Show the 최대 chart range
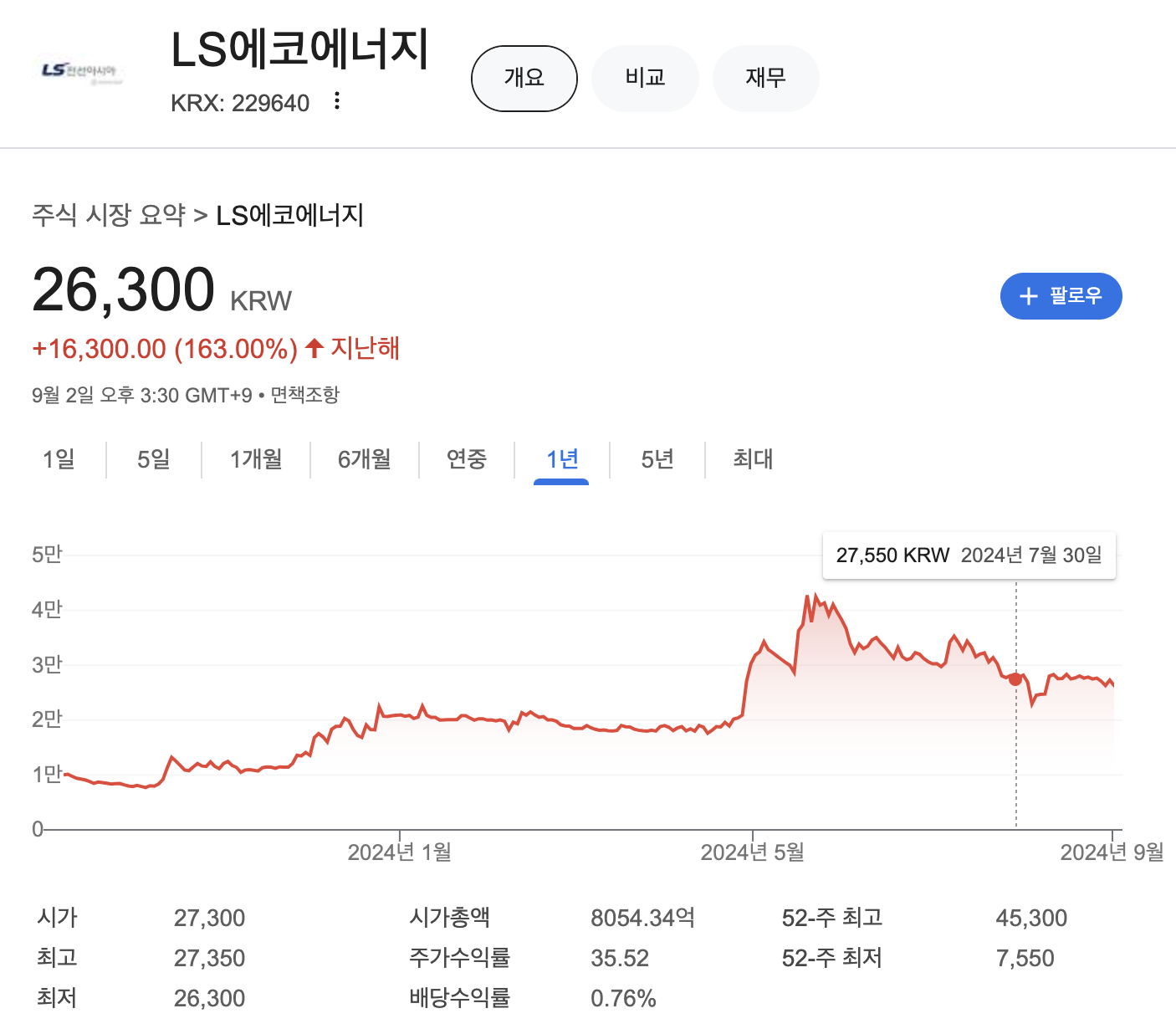Screen dimensions: 1176x1034 pos(753,459)
